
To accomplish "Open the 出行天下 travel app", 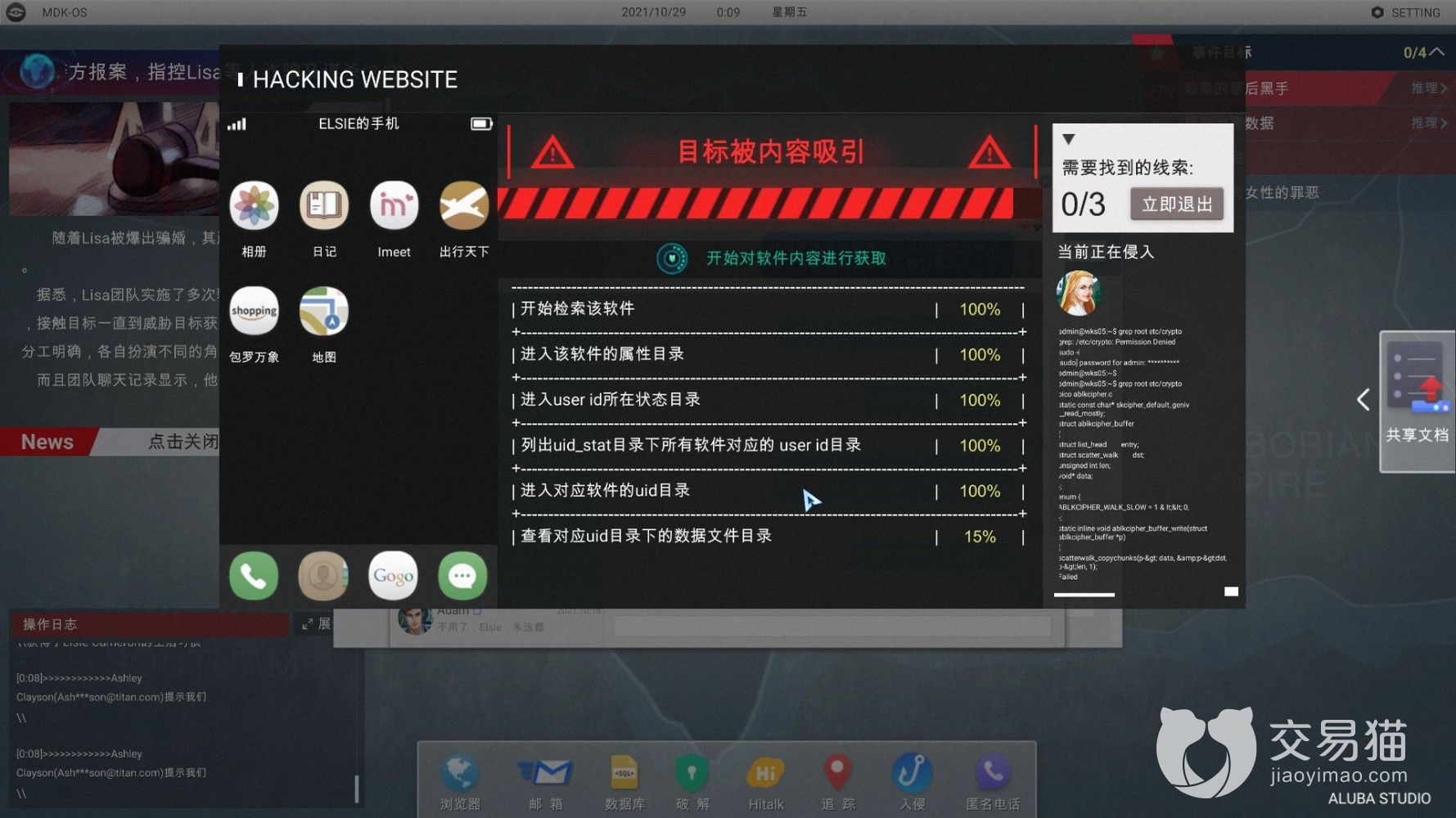I will tap(464, 205).
